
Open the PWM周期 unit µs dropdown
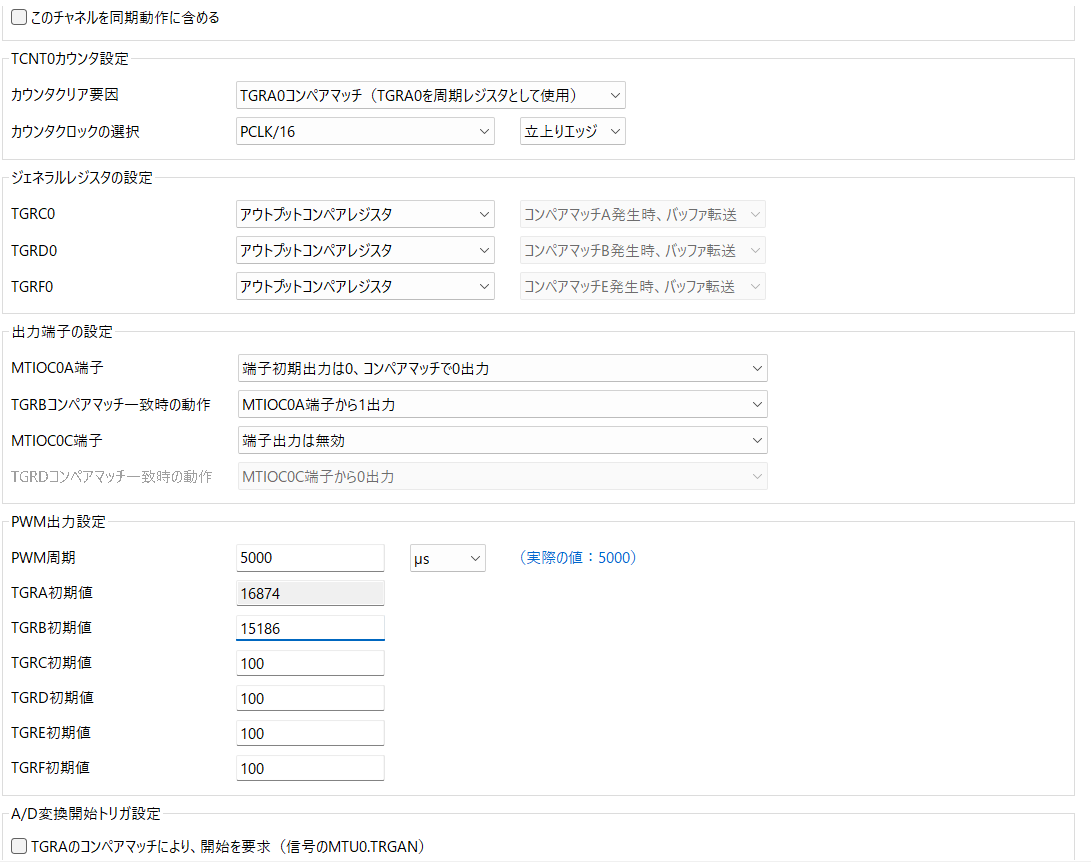pyautogui.click(x=448, y=559)
